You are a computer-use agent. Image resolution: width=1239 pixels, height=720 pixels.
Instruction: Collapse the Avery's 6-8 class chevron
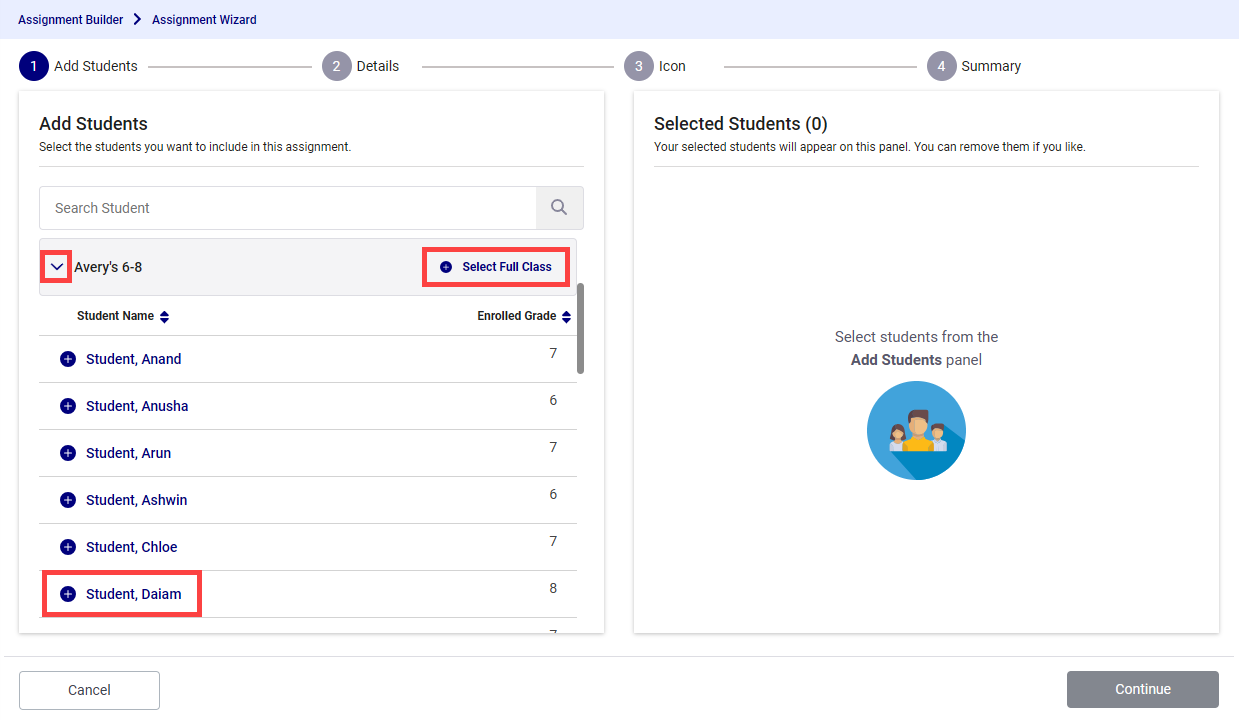[x=57, y=267]
